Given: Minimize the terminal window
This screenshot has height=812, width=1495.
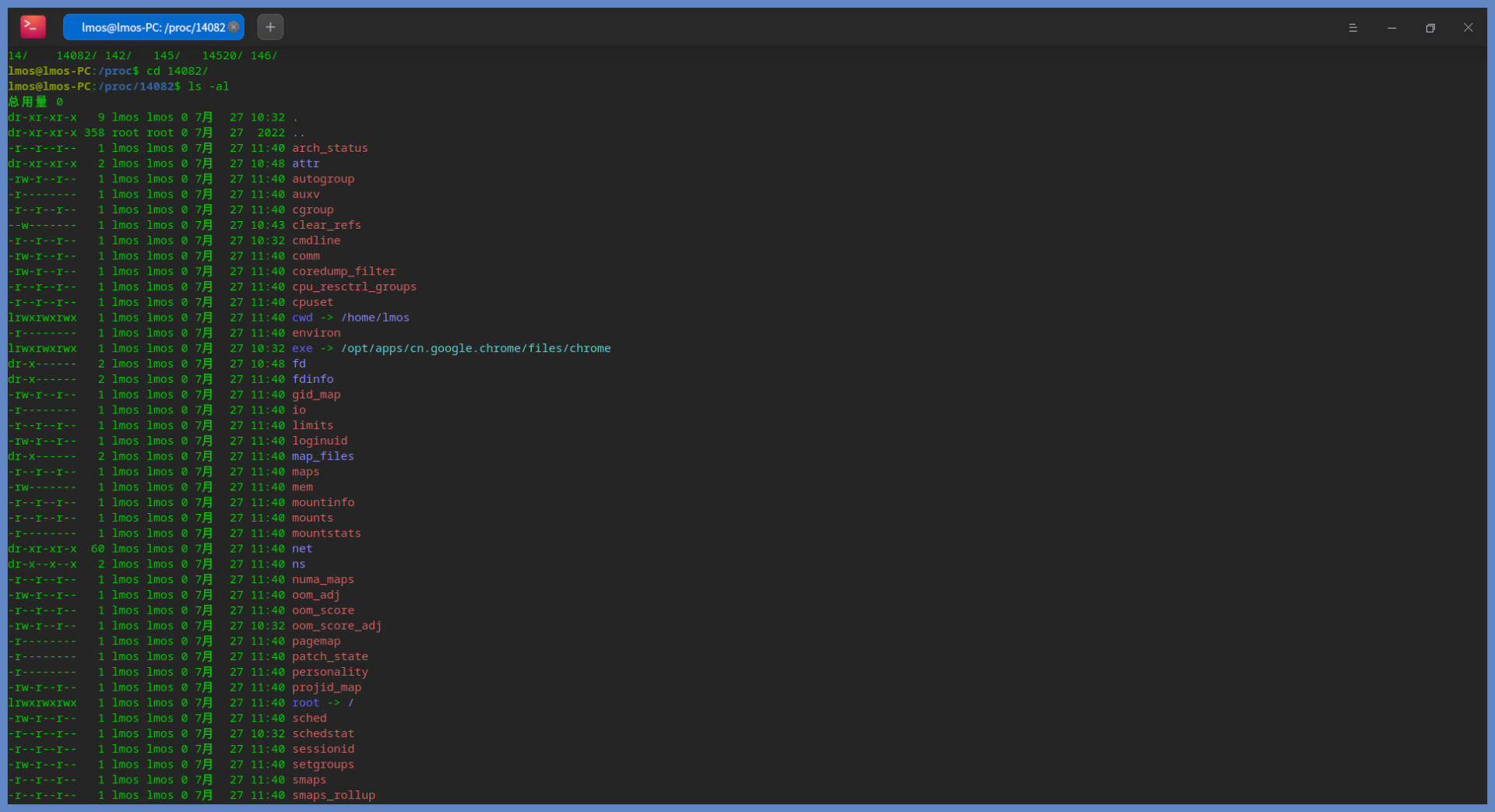Looking at the screenshot, I should 1391,27.
